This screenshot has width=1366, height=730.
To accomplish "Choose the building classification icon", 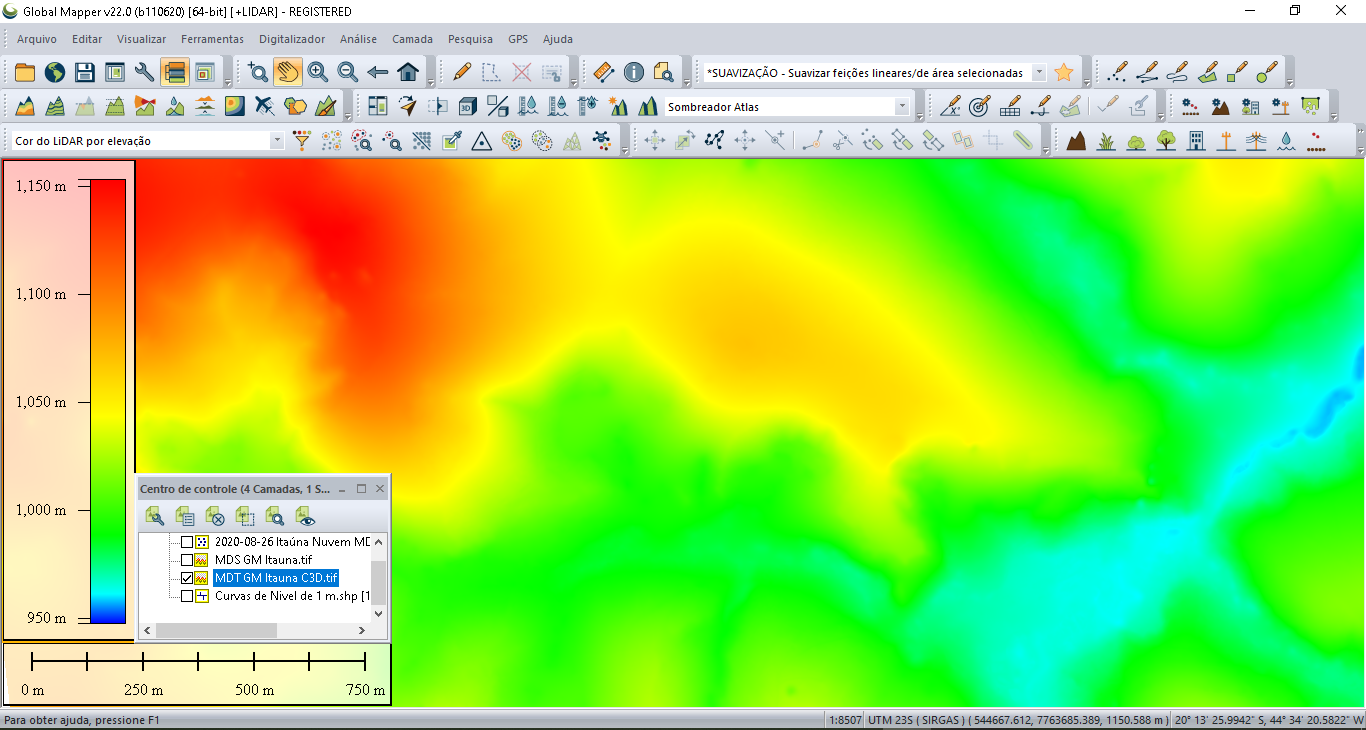I will click(1196, 141).
